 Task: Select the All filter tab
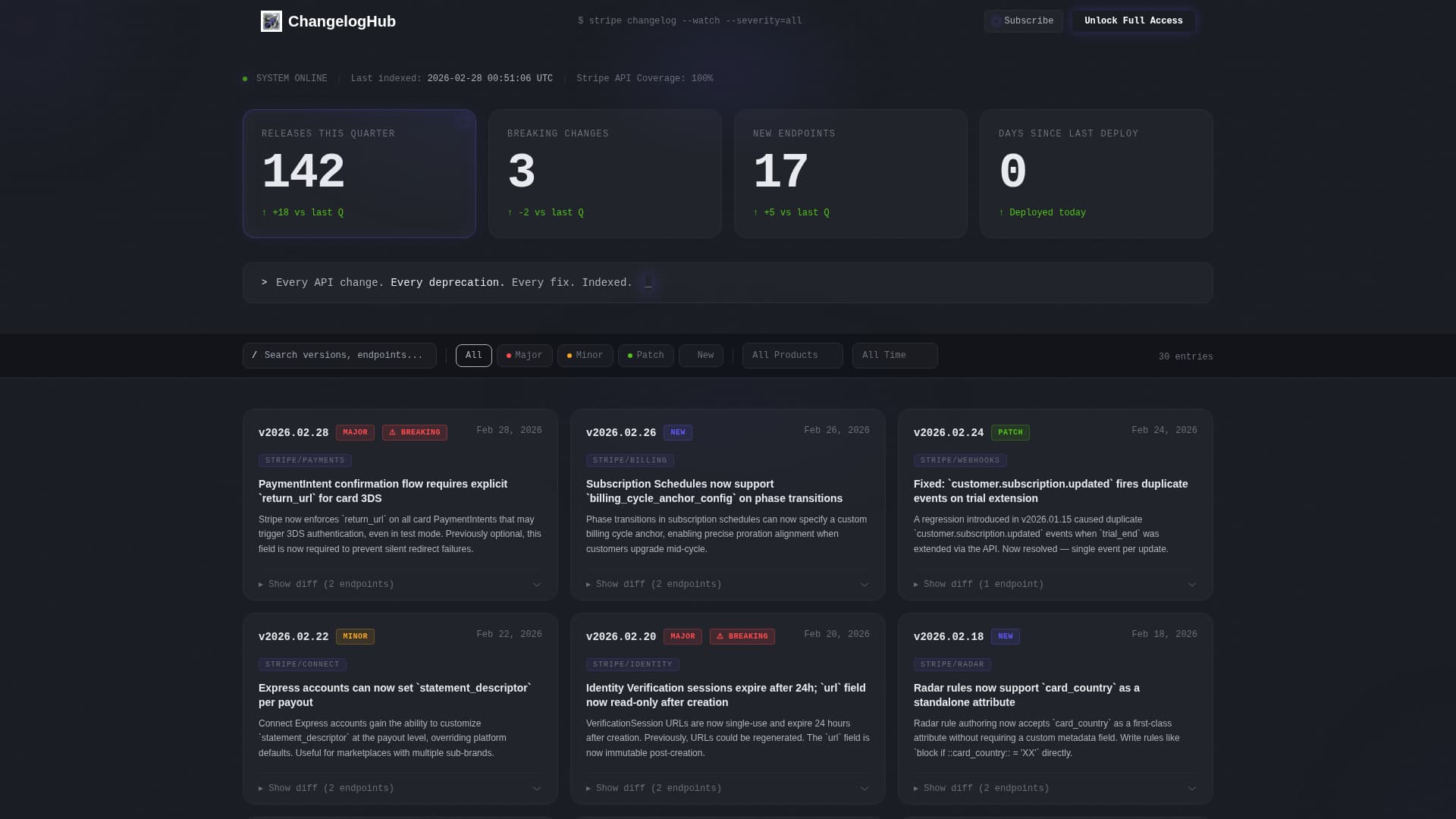coord(474,356)
